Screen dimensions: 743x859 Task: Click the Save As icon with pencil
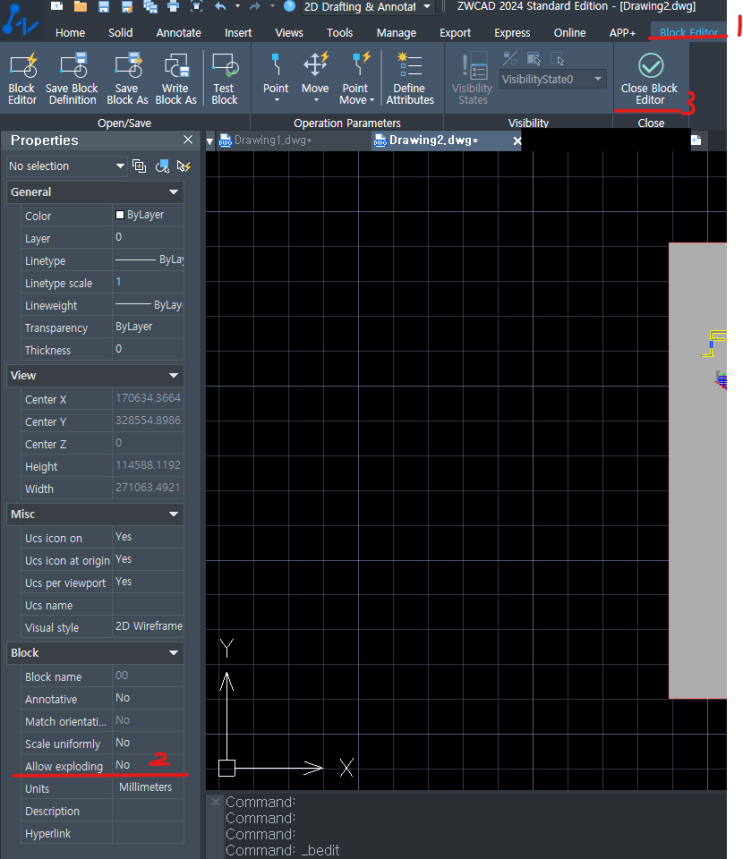(x=127, y=7)
